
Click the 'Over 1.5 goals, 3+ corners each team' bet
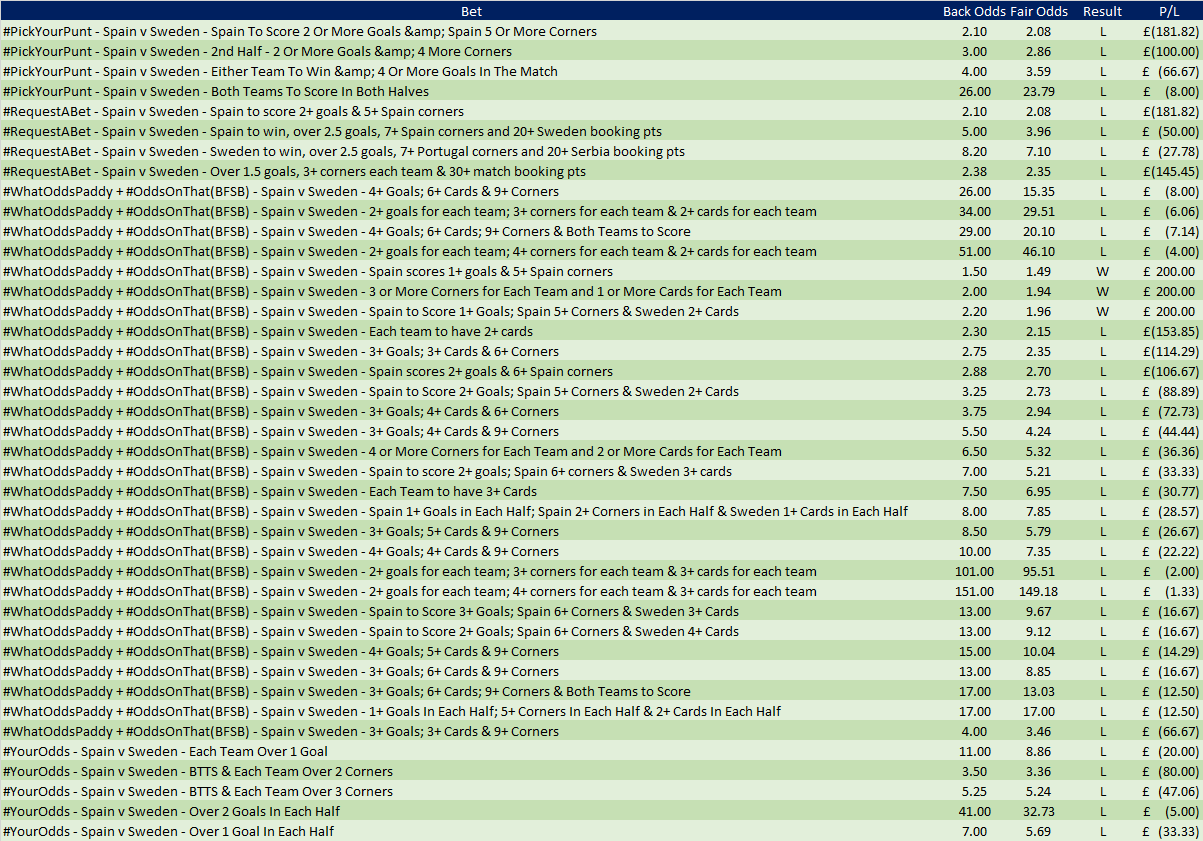click(295, 171)
